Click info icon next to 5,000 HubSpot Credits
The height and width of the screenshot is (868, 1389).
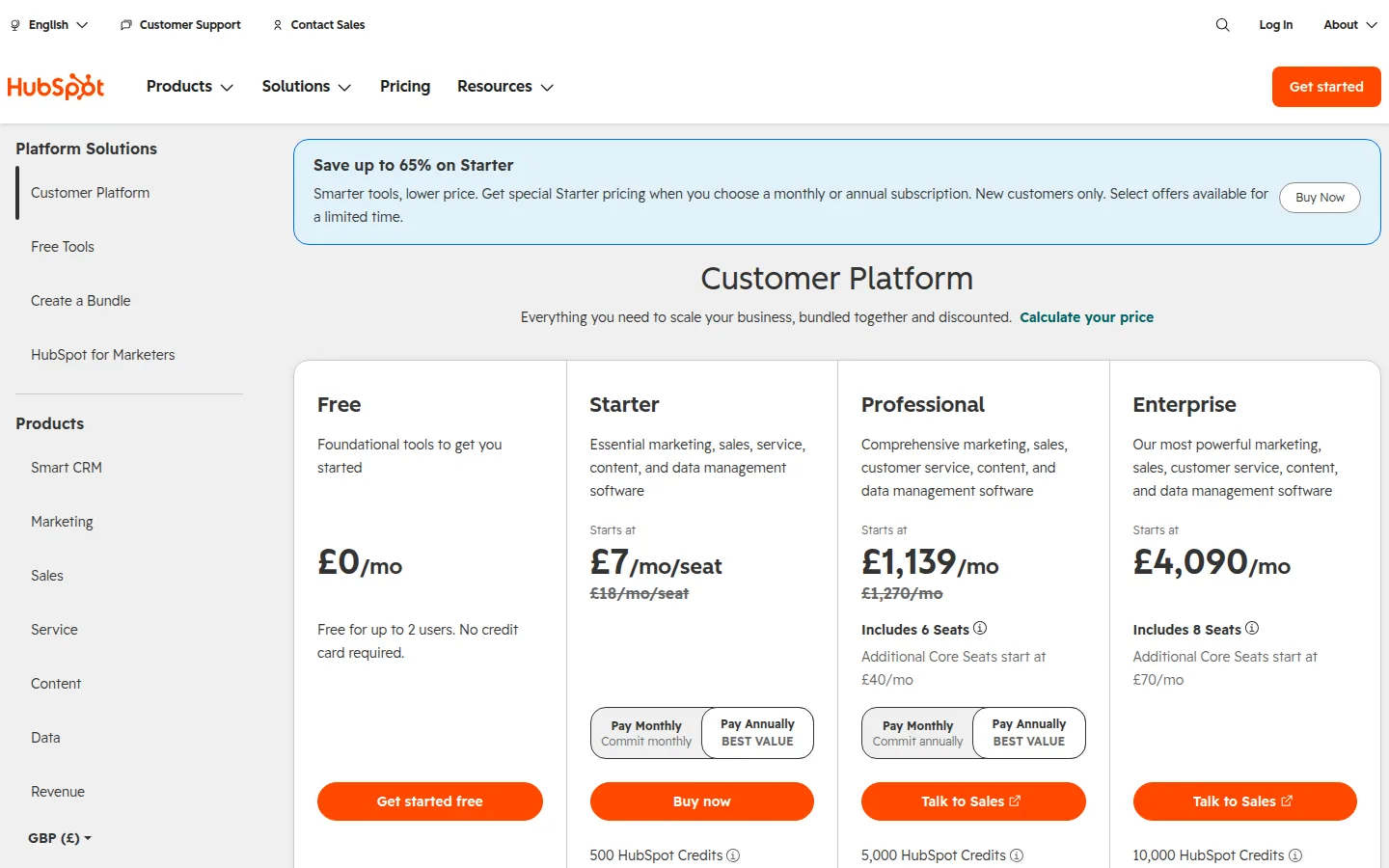(1017, 855)
